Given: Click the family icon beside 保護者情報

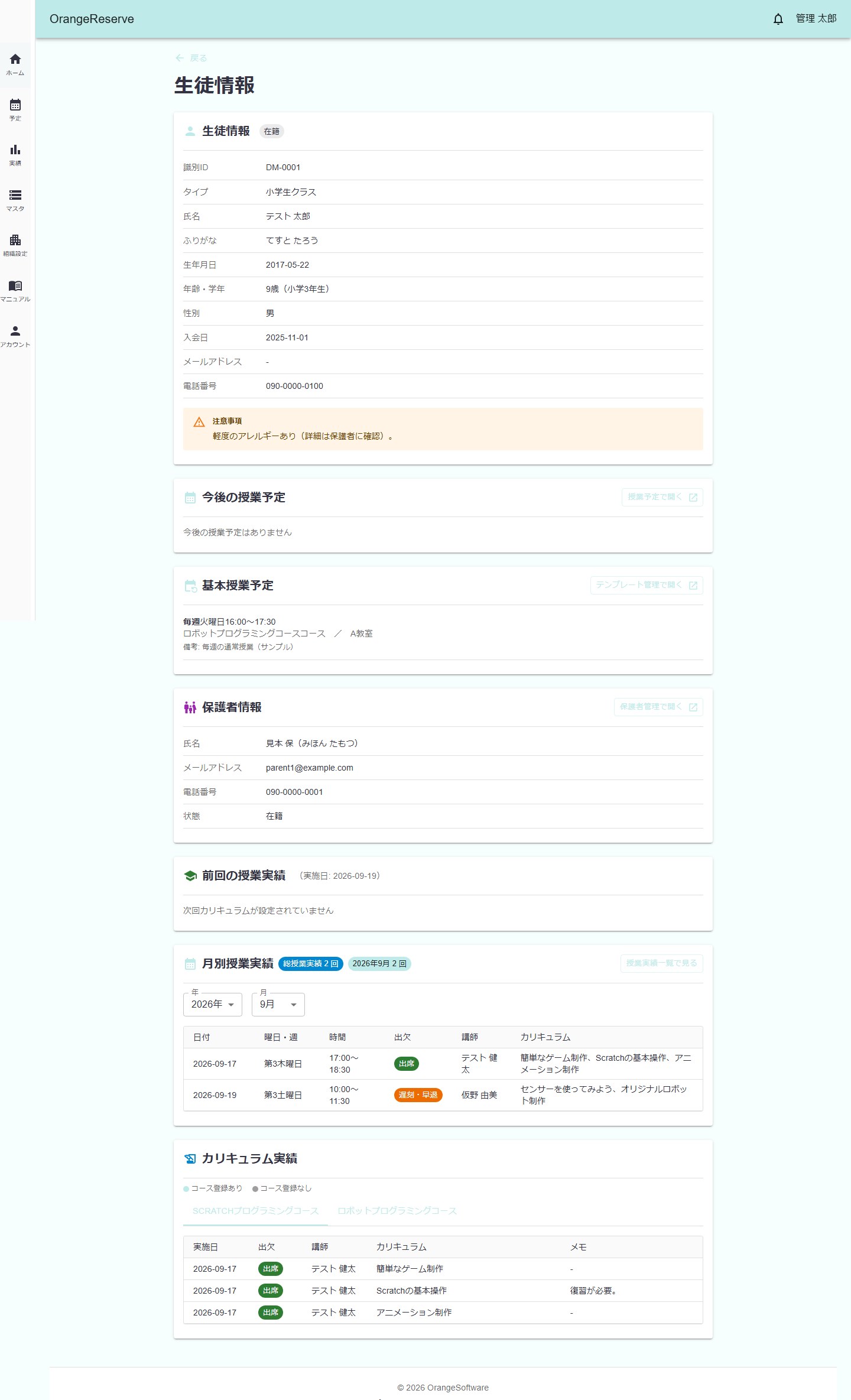Looking at the screenshot, I should (x=190, y=707).
